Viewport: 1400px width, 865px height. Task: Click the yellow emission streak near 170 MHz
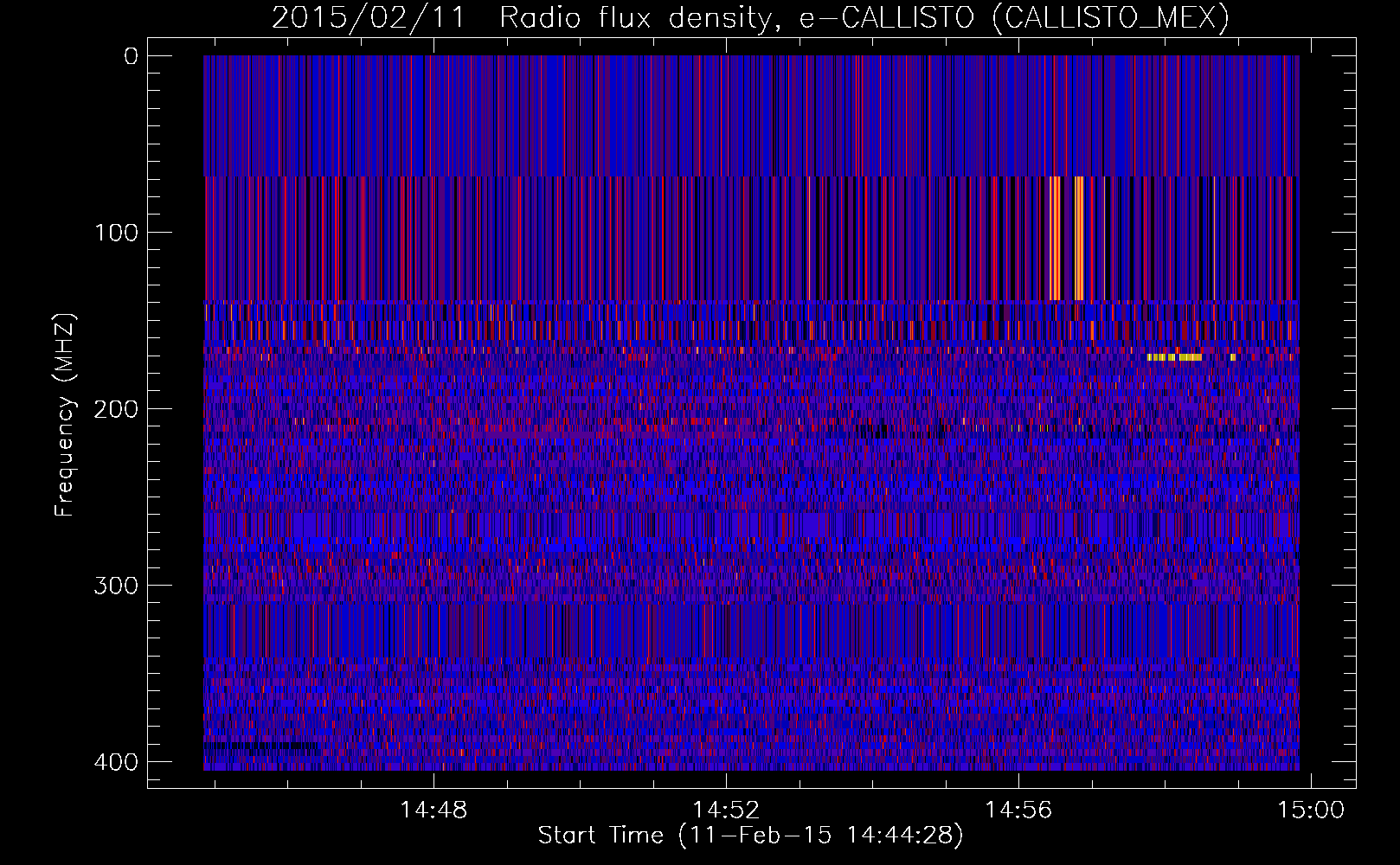(1174, 357)
